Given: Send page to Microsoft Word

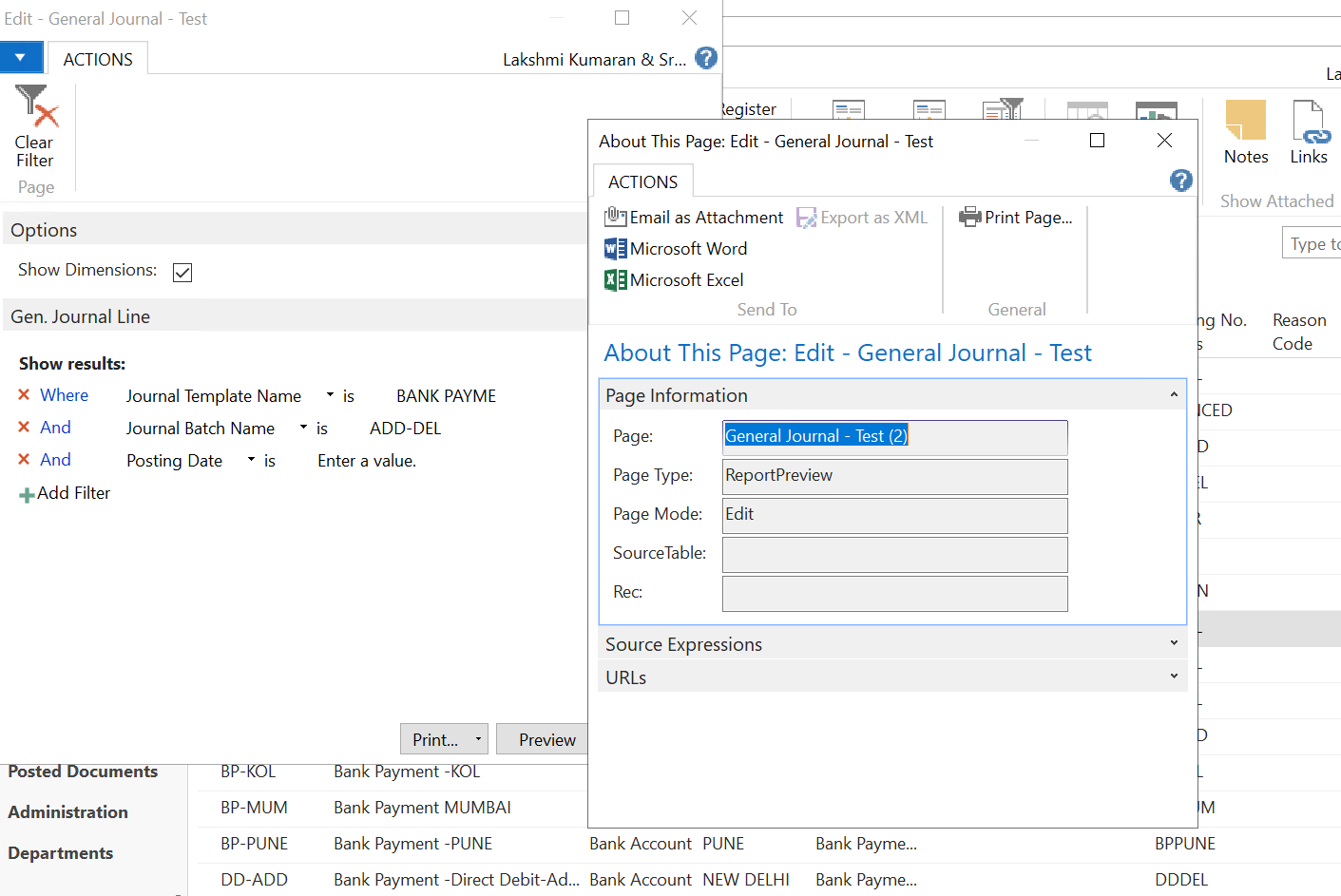Looking at the screenshot, I should pyautogui.click(x=676, y=248).
